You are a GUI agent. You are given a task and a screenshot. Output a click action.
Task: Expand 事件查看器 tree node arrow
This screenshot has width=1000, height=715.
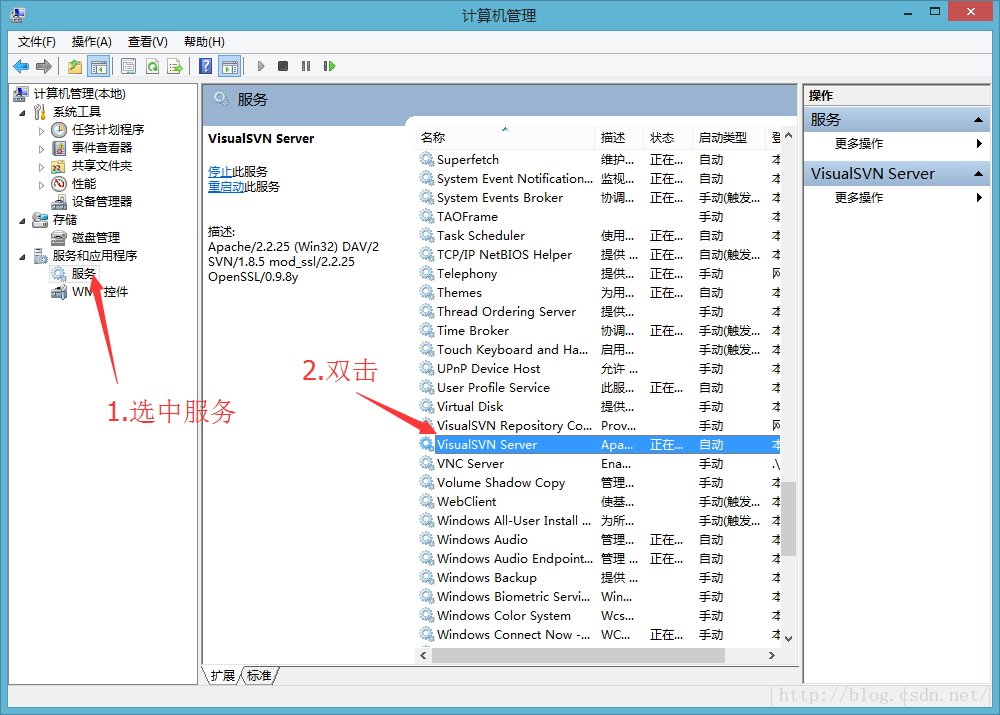pos(41,149)
